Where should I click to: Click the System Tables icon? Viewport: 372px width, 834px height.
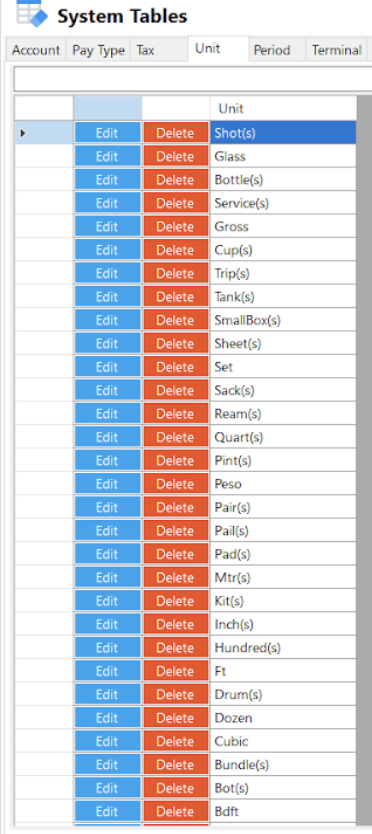pyautogui.click(x=31, y=14)
